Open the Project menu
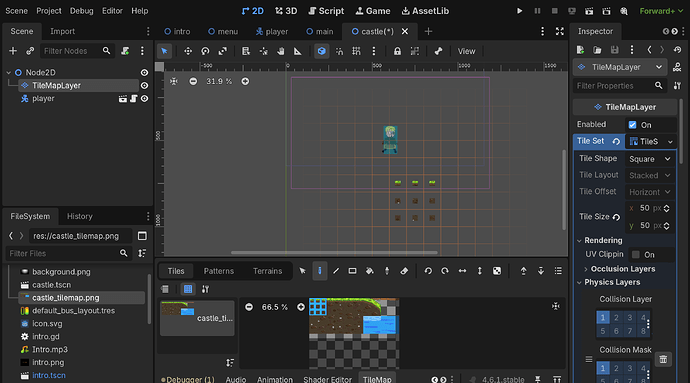 (x=49, y=11)
